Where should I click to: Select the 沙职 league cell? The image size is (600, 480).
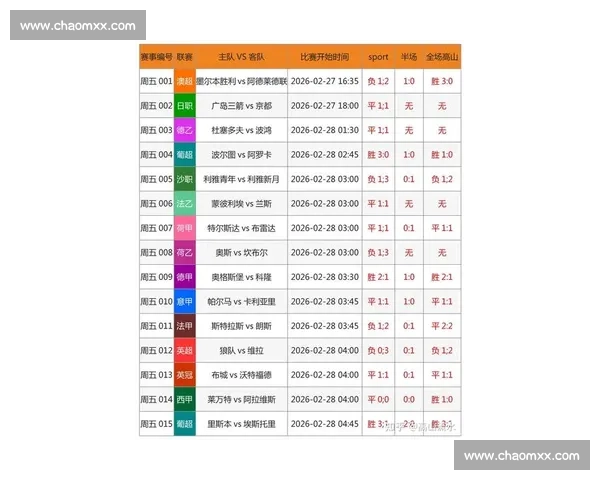point(184,179)
